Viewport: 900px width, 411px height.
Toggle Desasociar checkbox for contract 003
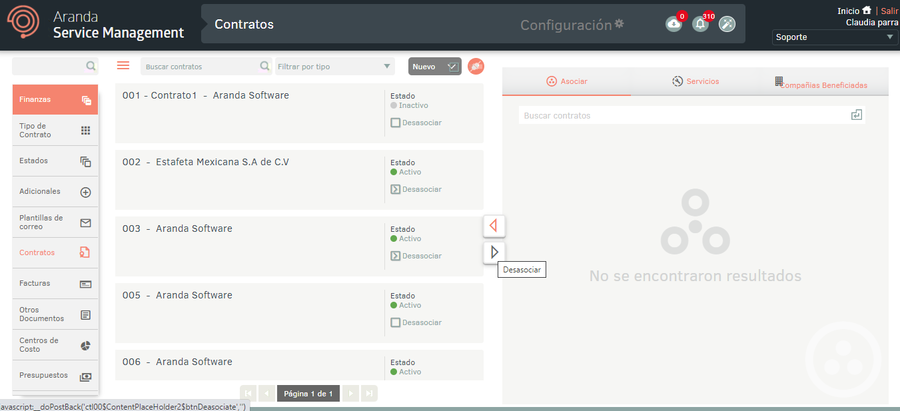point(395,256)
